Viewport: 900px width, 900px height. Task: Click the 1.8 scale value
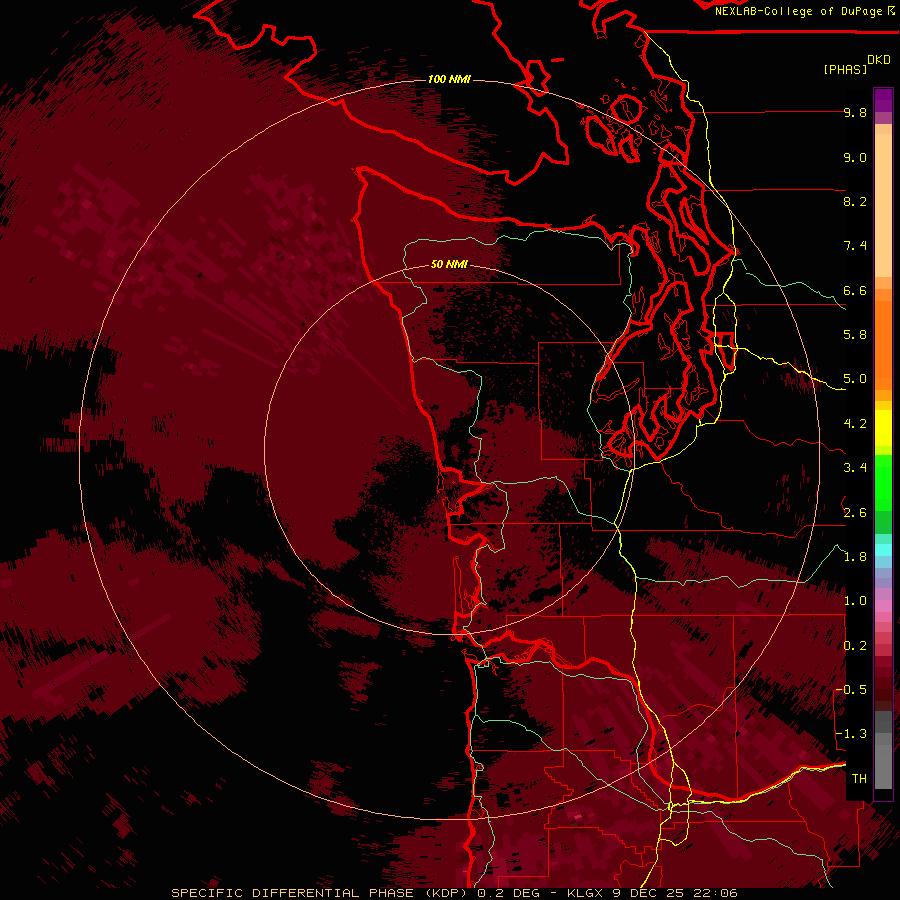click(x=855, y=557)
